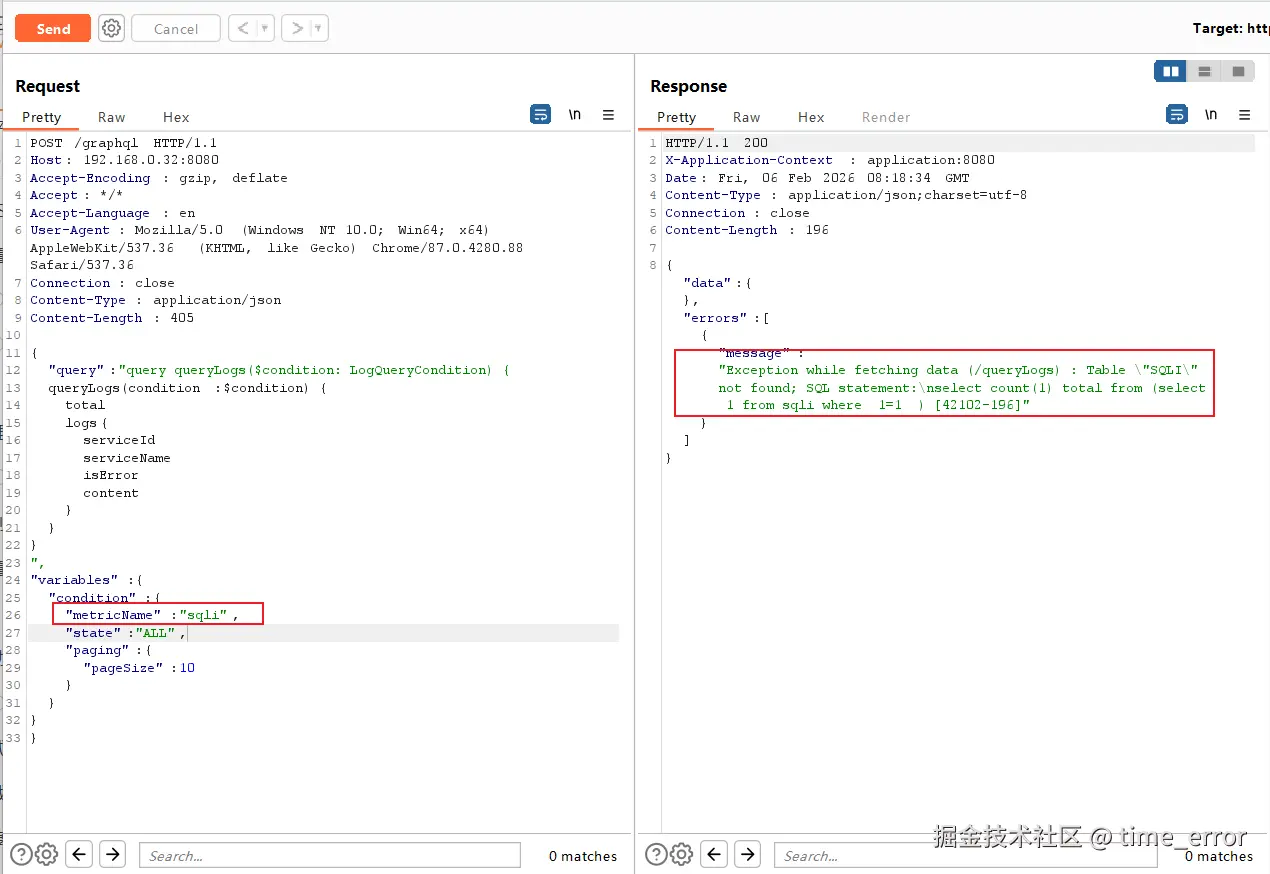Open Request panel hamburger menu
The height and width of the screenshot is (874, 1270).
[608, 115]
